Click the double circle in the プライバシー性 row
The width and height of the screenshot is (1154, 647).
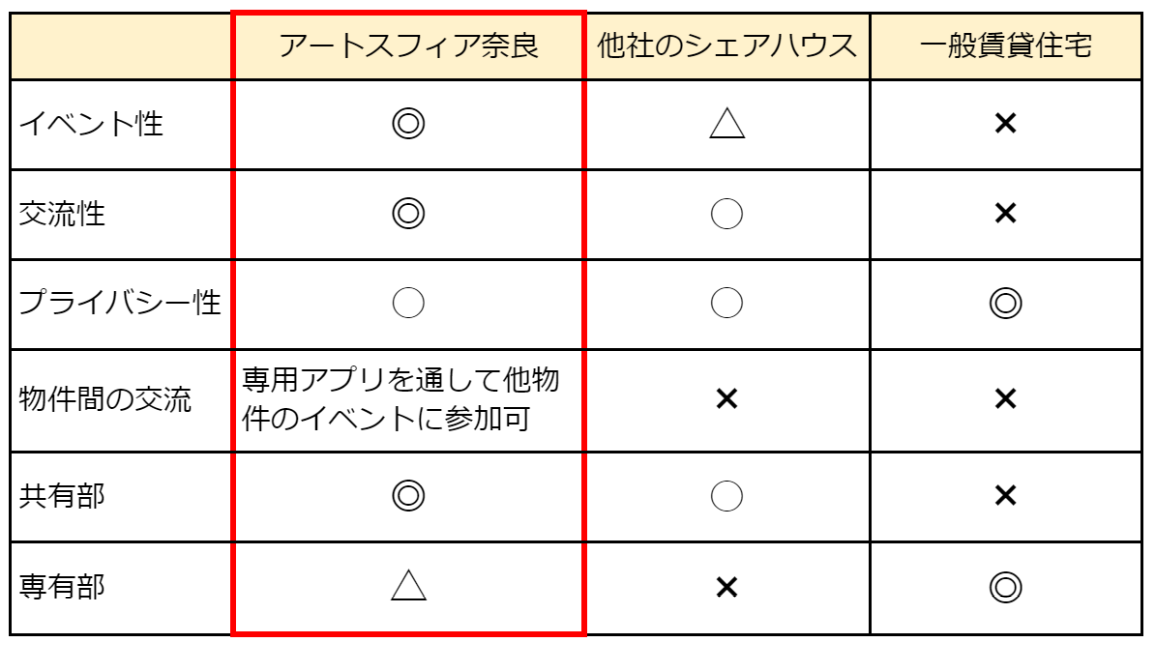point(1005,303)
